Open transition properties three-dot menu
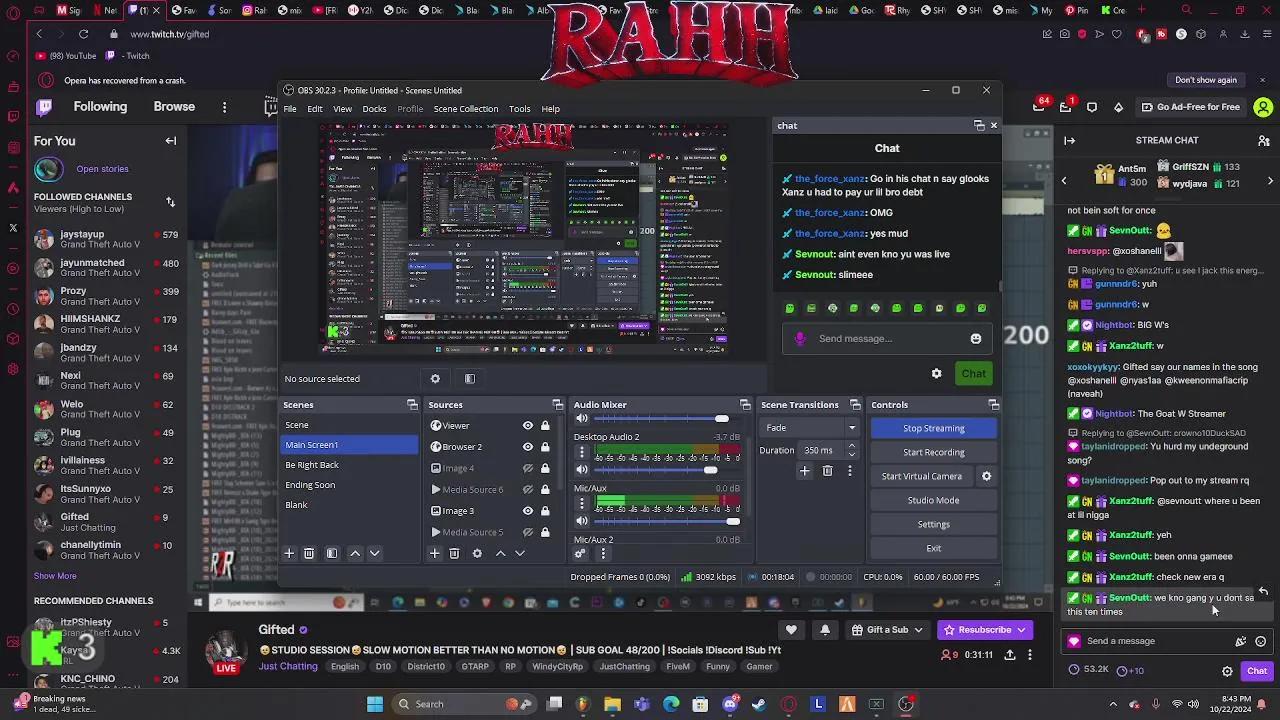Image resolution: width=1280 pixels, height=720 pixels. [850, 471]
